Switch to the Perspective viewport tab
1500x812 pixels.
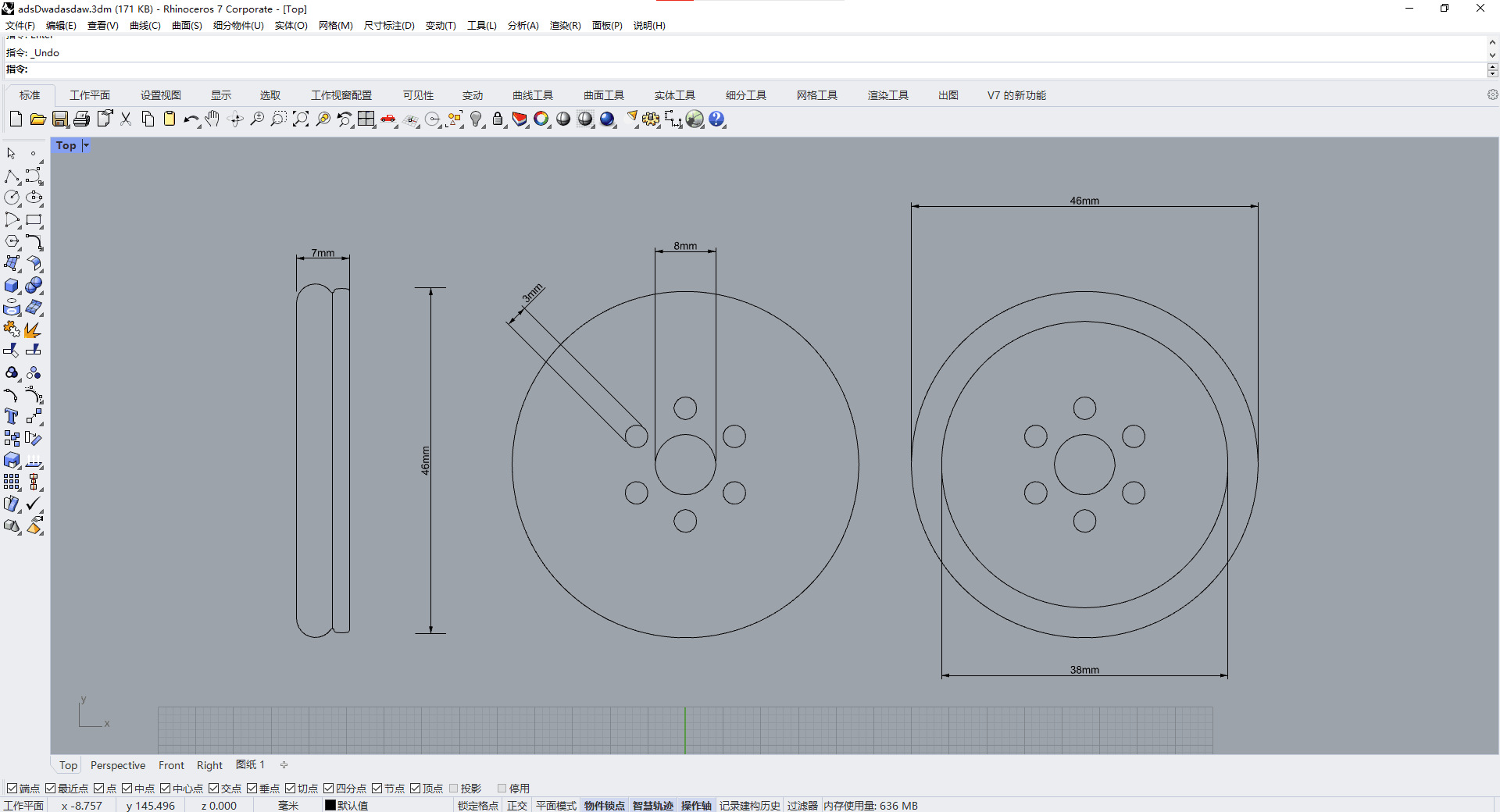pos(118,765)
